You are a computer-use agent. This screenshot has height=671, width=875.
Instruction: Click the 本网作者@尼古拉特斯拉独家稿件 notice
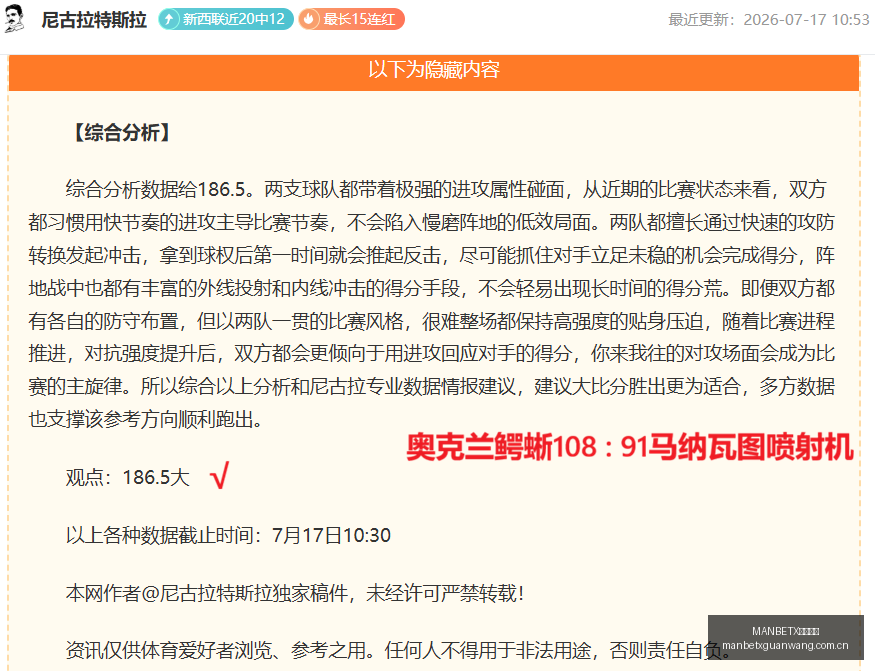click(x=295, y=593)
